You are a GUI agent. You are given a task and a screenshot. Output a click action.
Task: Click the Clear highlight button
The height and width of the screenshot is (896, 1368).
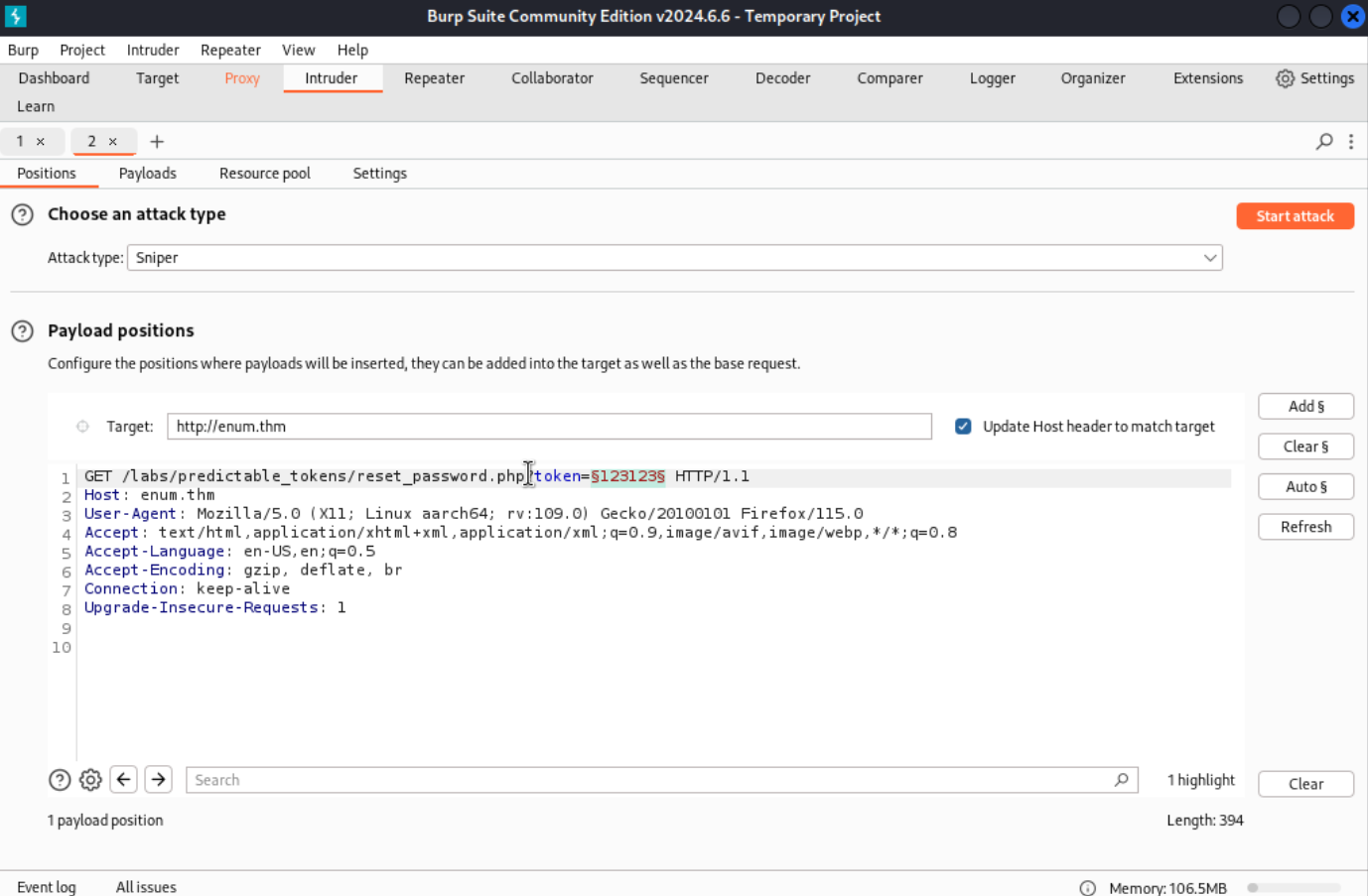click(x=1305, y=784)
